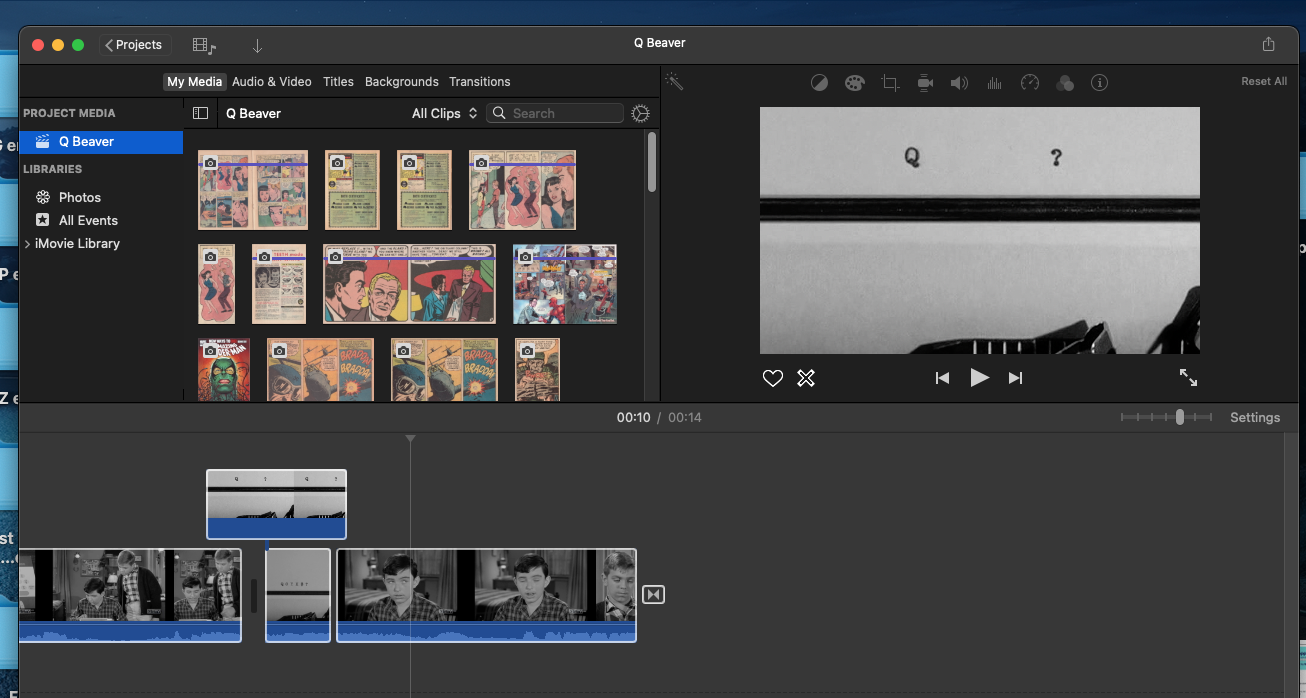Select All Events library

click(88, 221)
